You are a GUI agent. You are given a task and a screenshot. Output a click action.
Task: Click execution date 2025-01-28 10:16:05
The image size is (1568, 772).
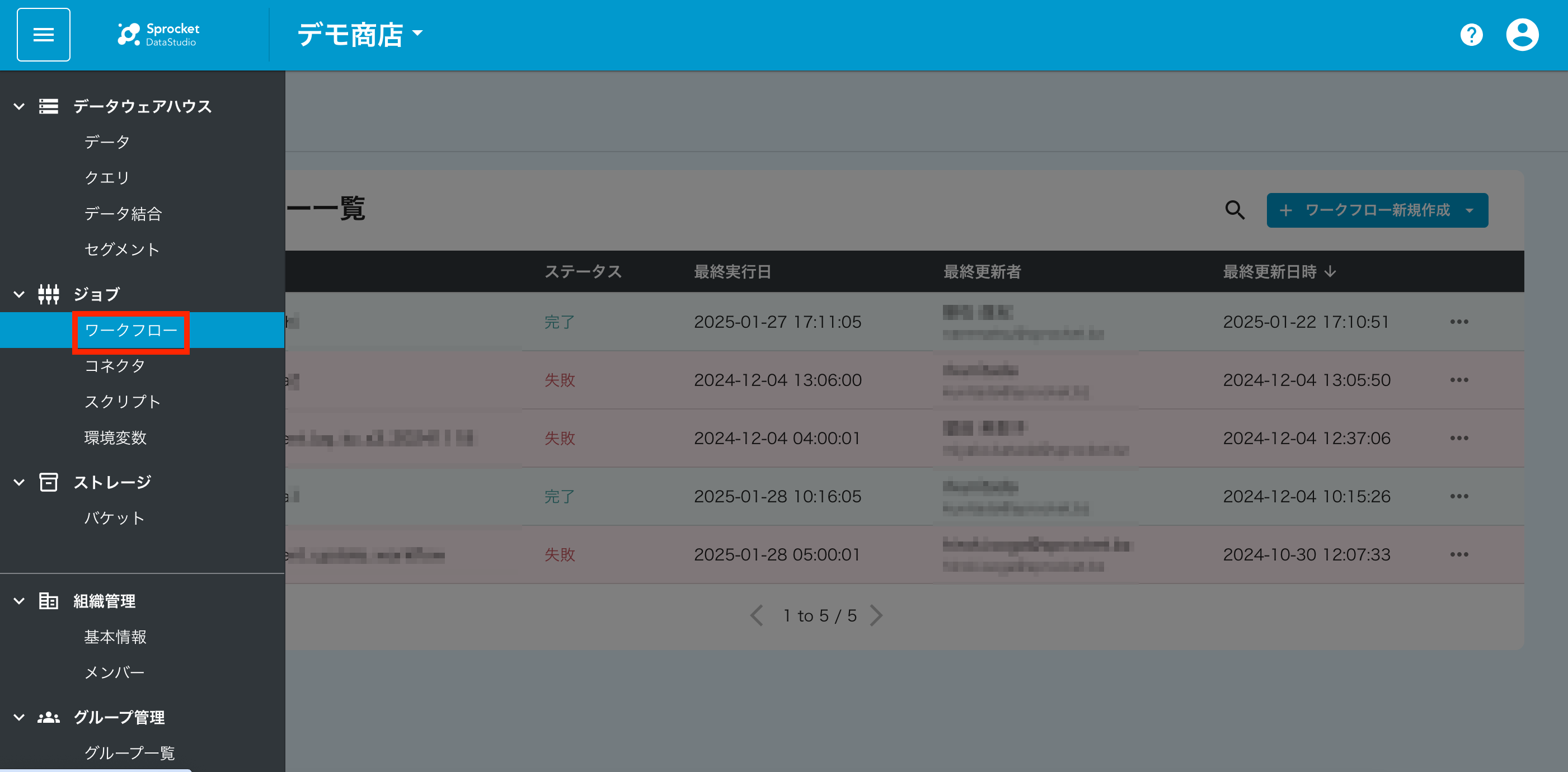777,496
